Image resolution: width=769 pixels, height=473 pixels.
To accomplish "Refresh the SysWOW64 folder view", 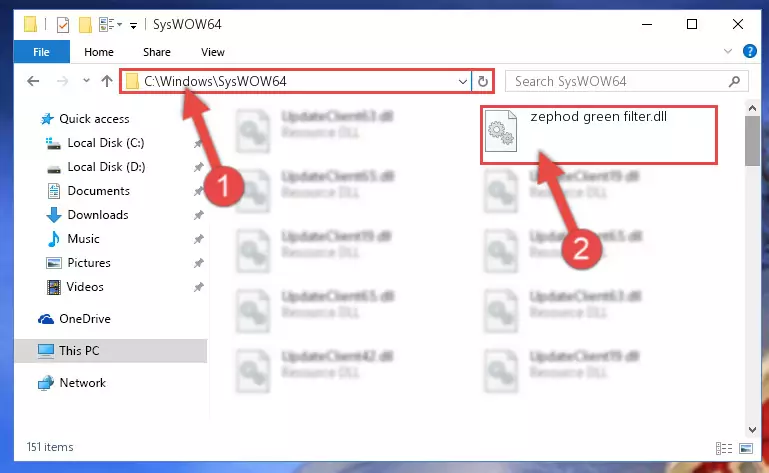I will (483, 81).
